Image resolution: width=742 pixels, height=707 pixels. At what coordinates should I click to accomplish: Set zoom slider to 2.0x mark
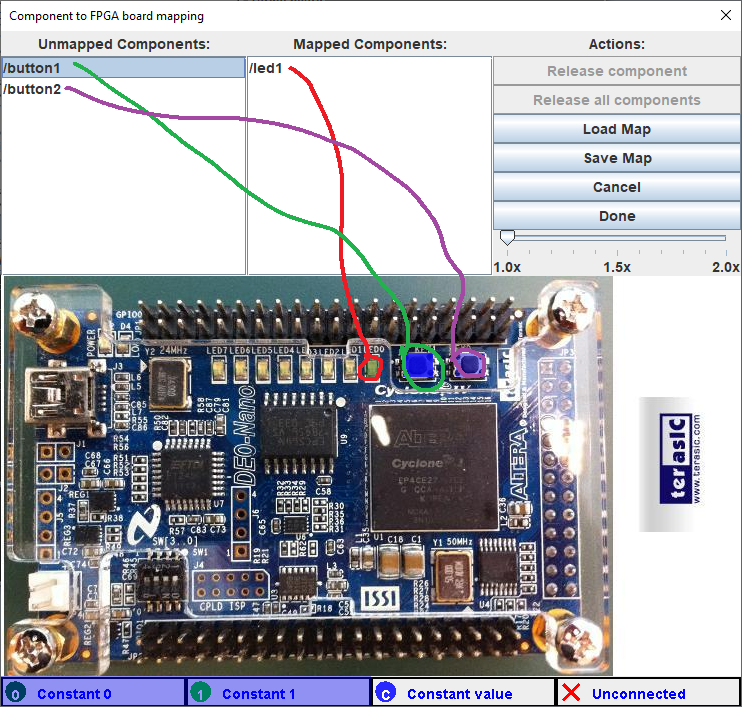pyautogui.click(x=726, y=238)
